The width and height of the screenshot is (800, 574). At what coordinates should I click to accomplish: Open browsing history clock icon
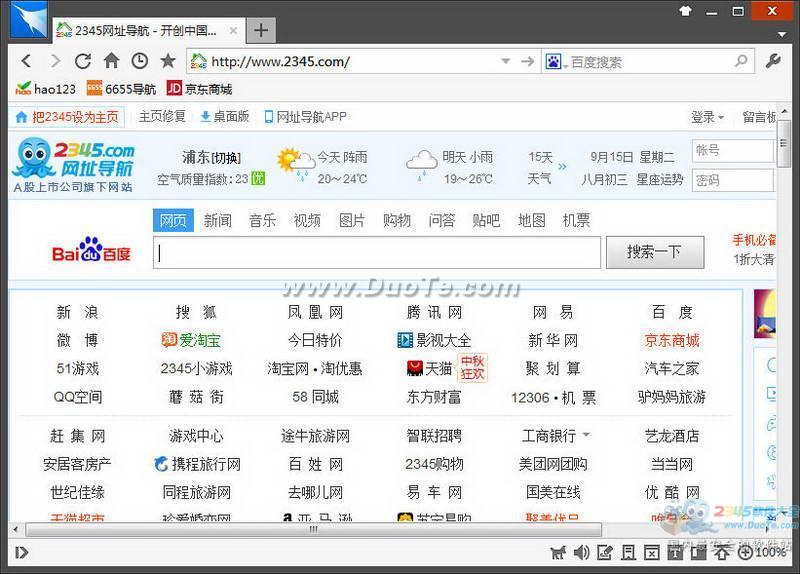tap(139, 61)
